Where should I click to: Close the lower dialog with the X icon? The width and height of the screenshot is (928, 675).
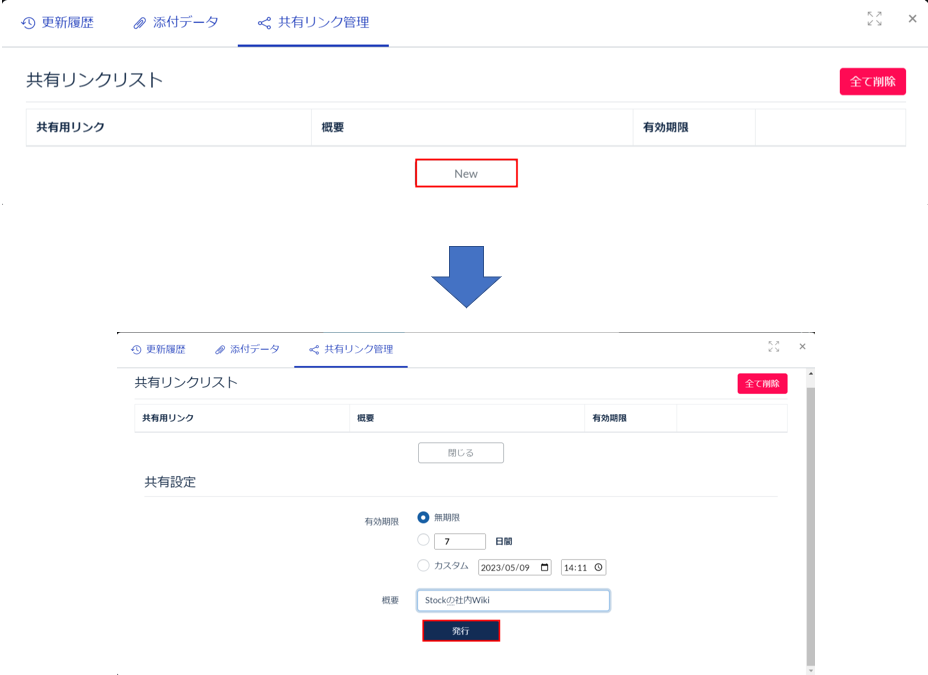(x=802, y=346)
